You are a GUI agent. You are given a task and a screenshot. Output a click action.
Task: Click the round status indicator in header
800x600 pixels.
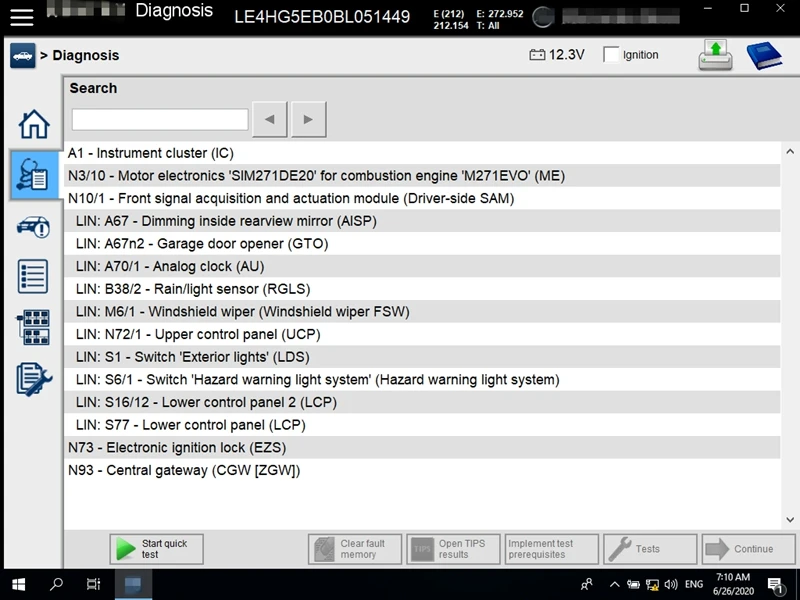[x=543, y=17]
